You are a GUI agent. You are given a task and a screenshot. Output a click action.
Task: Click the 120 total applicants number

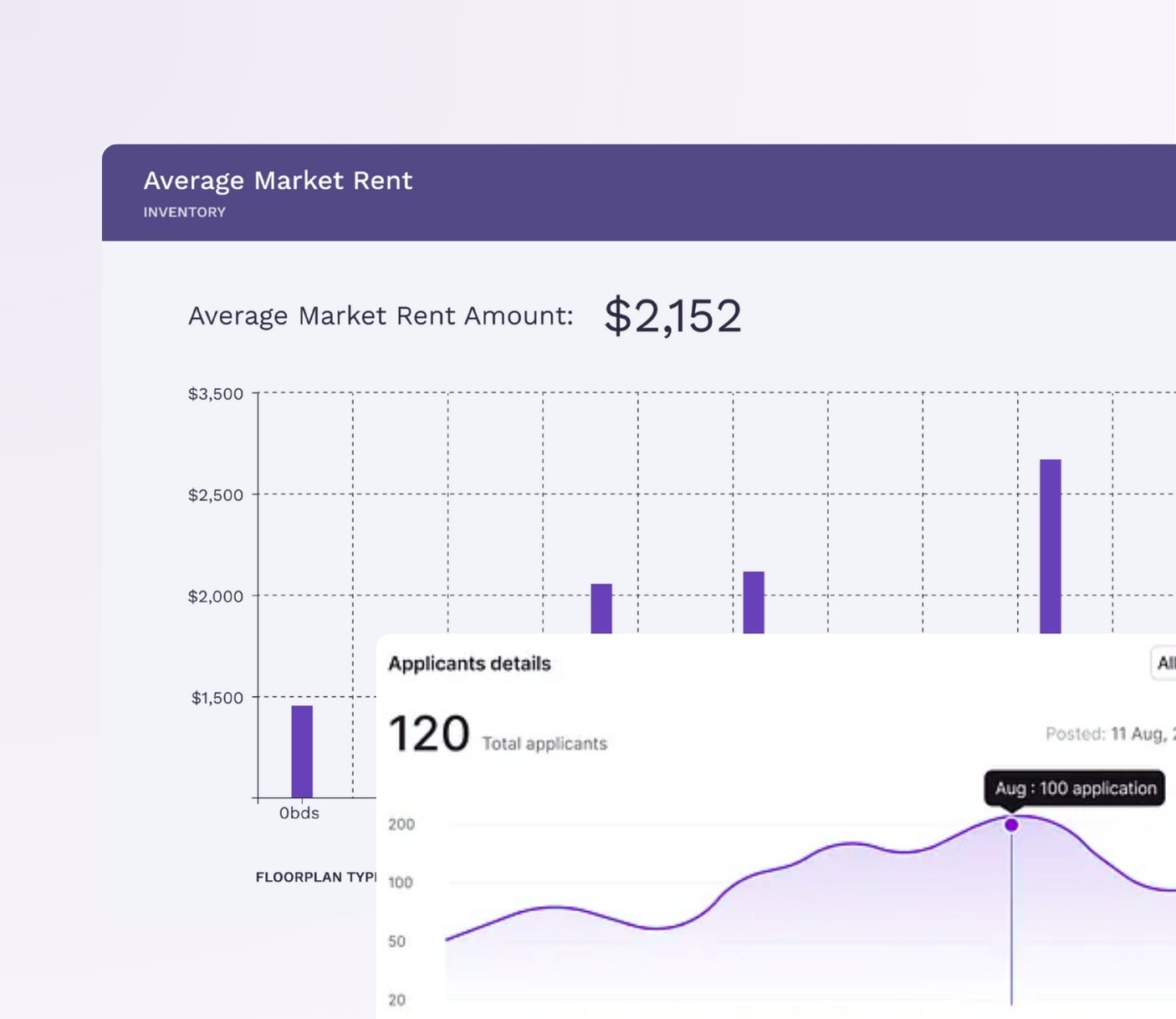click(429, 734)
